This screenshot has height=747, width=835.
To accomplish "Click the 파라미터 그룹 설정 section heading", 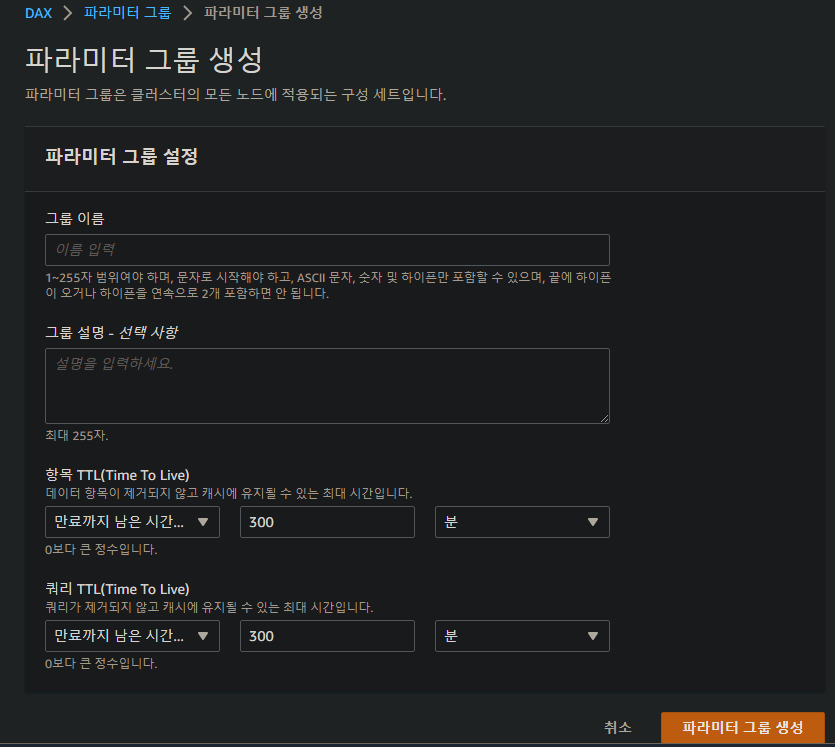I will tap(121, 157).
